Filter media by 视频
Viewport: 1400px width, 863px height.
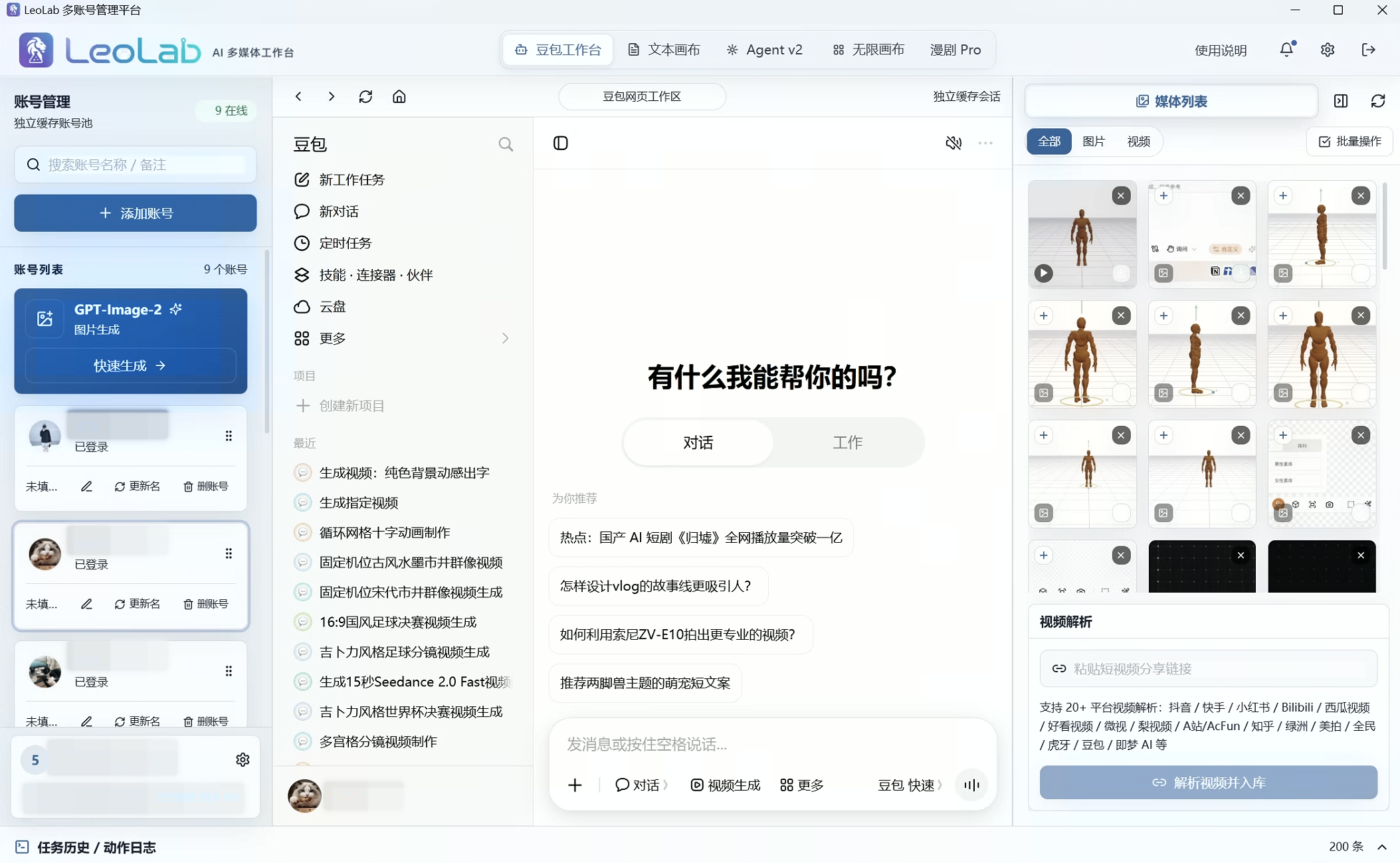[x=1138, y=142]
